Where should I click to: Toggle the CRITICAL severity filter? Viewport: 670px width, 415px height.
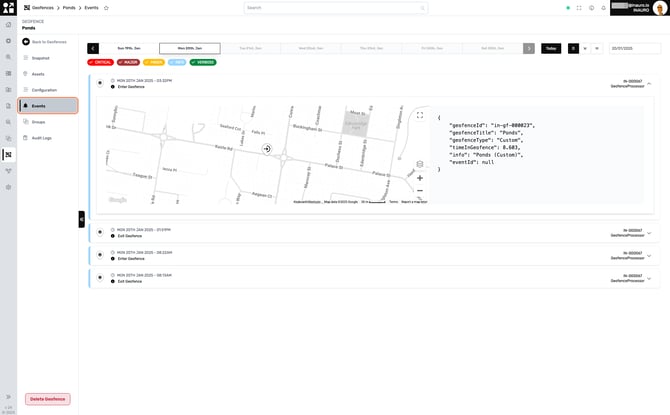[100, 62]
